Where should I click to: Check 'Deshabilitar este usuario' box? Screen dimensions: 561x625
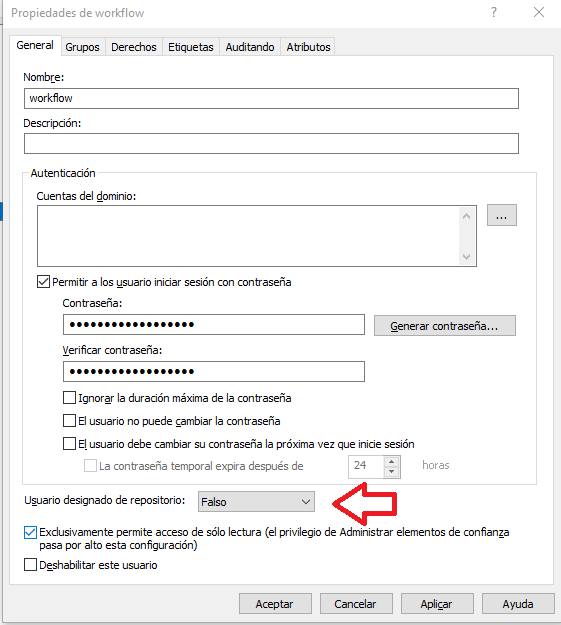click(30, 565)
